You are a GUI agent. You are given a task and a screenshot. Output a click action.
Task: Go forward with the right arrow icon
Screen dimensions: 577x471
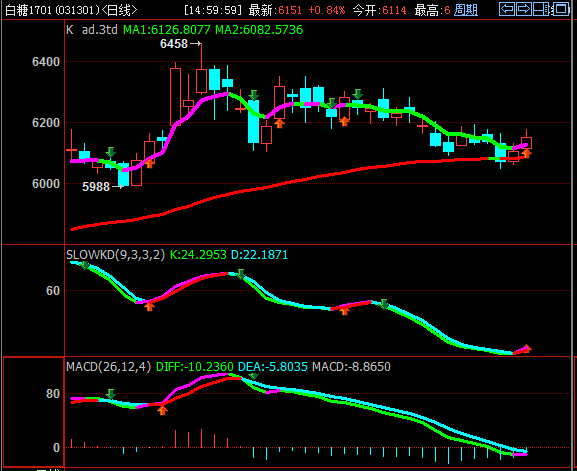point(524,9)
